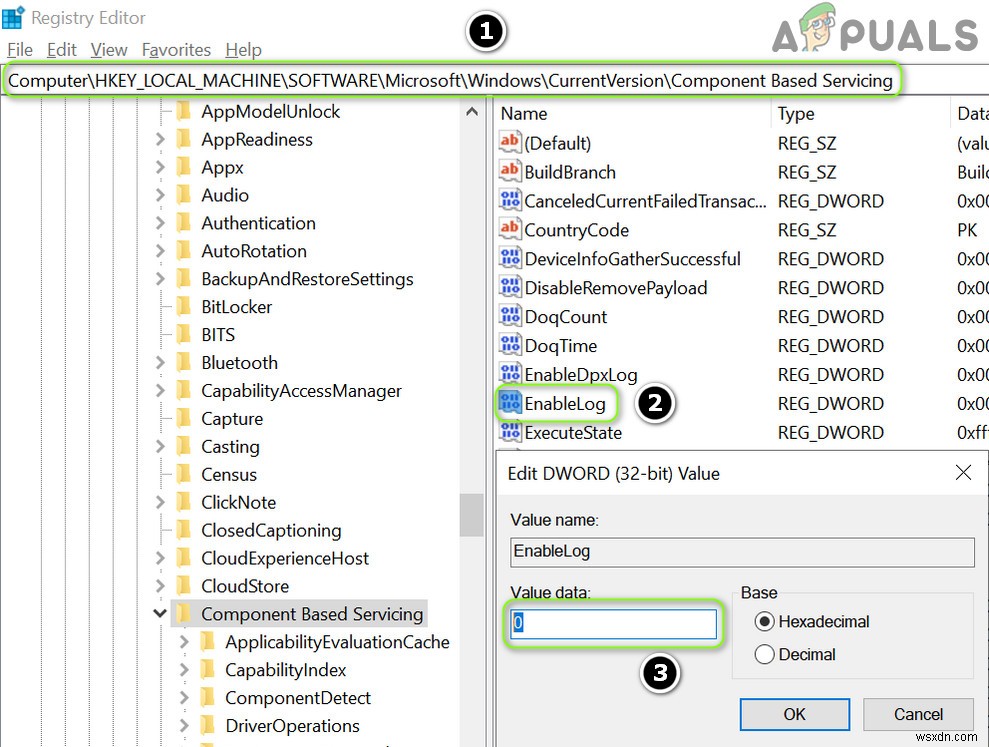The image size is (989, 747).
Task: Click inside the Value data field
Action: [x=612, y=623]
